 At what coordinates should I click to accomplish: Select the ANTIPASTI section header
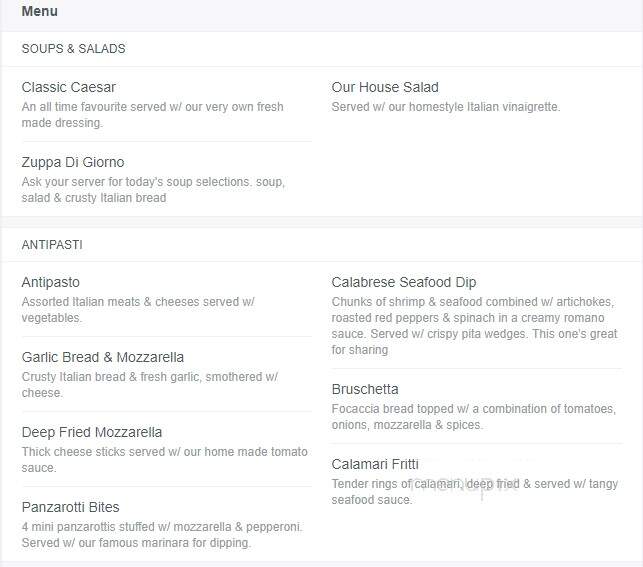52,245
